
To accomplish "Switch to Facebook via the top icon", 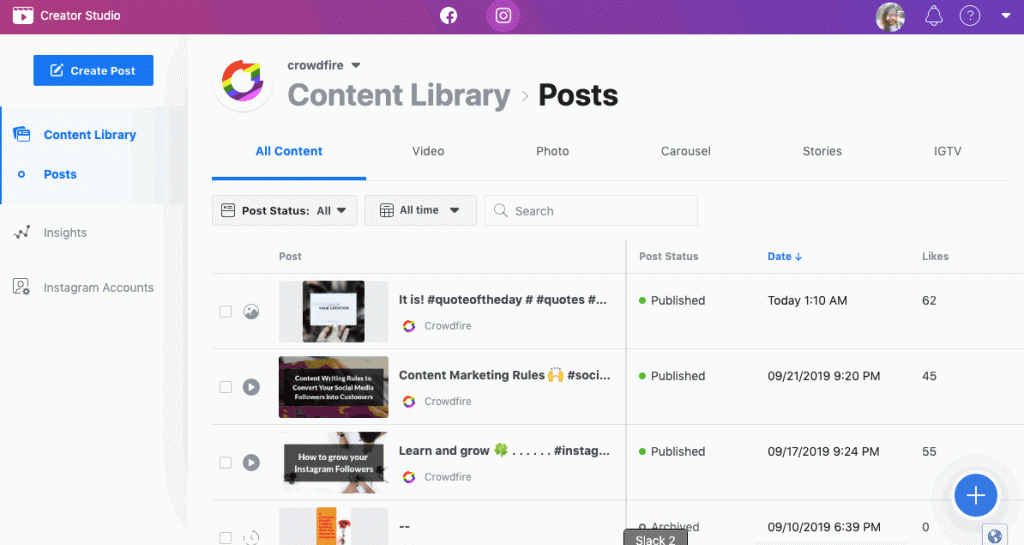I will coord(449,16).
